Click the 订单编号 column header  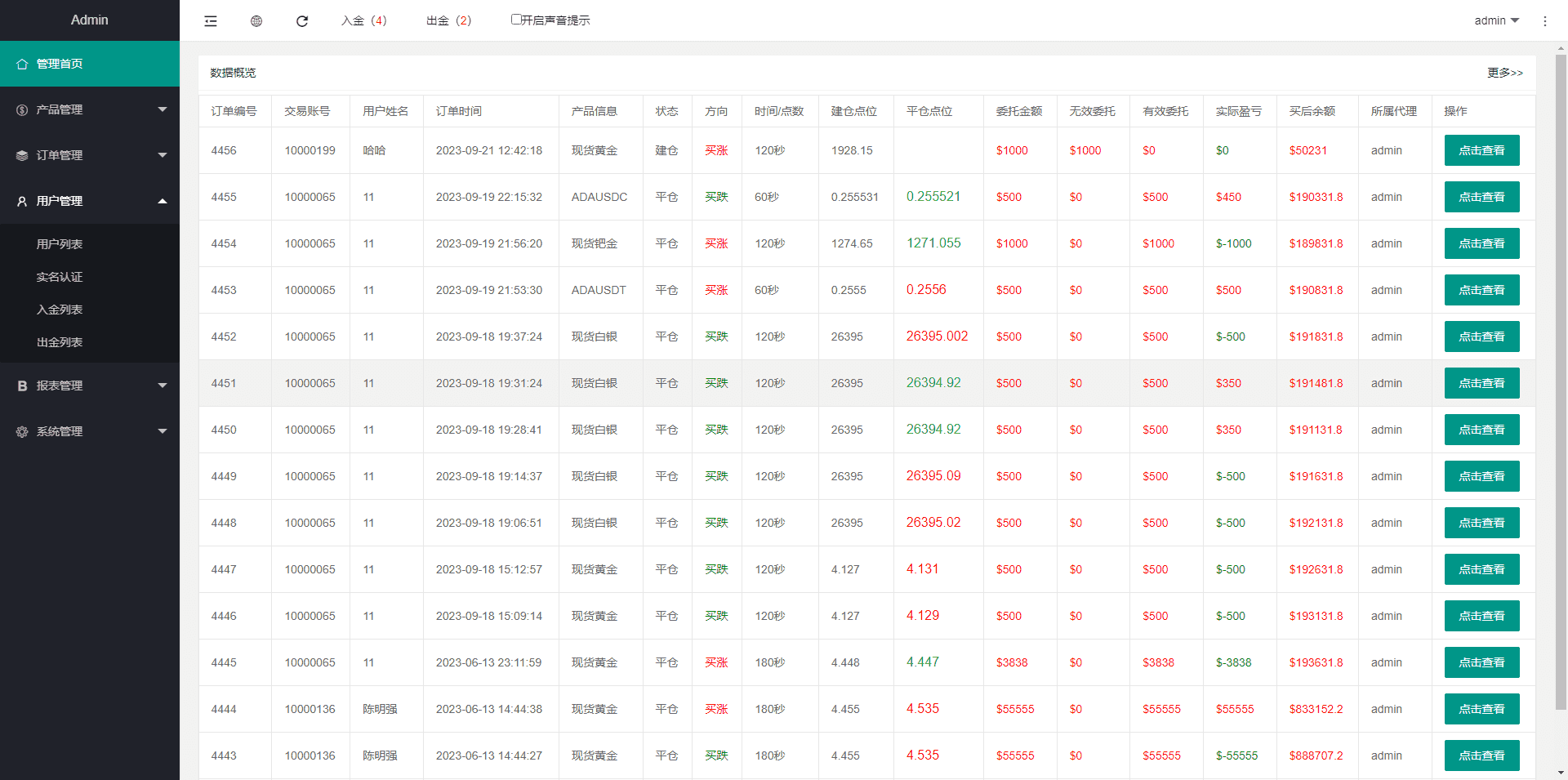234,111
